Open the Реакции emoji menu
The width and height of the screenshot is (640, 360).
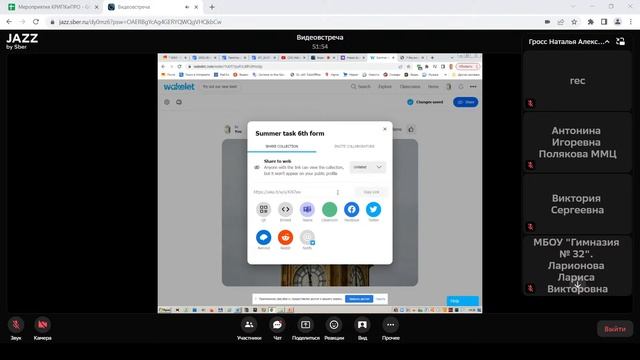(x=334, y=325)
